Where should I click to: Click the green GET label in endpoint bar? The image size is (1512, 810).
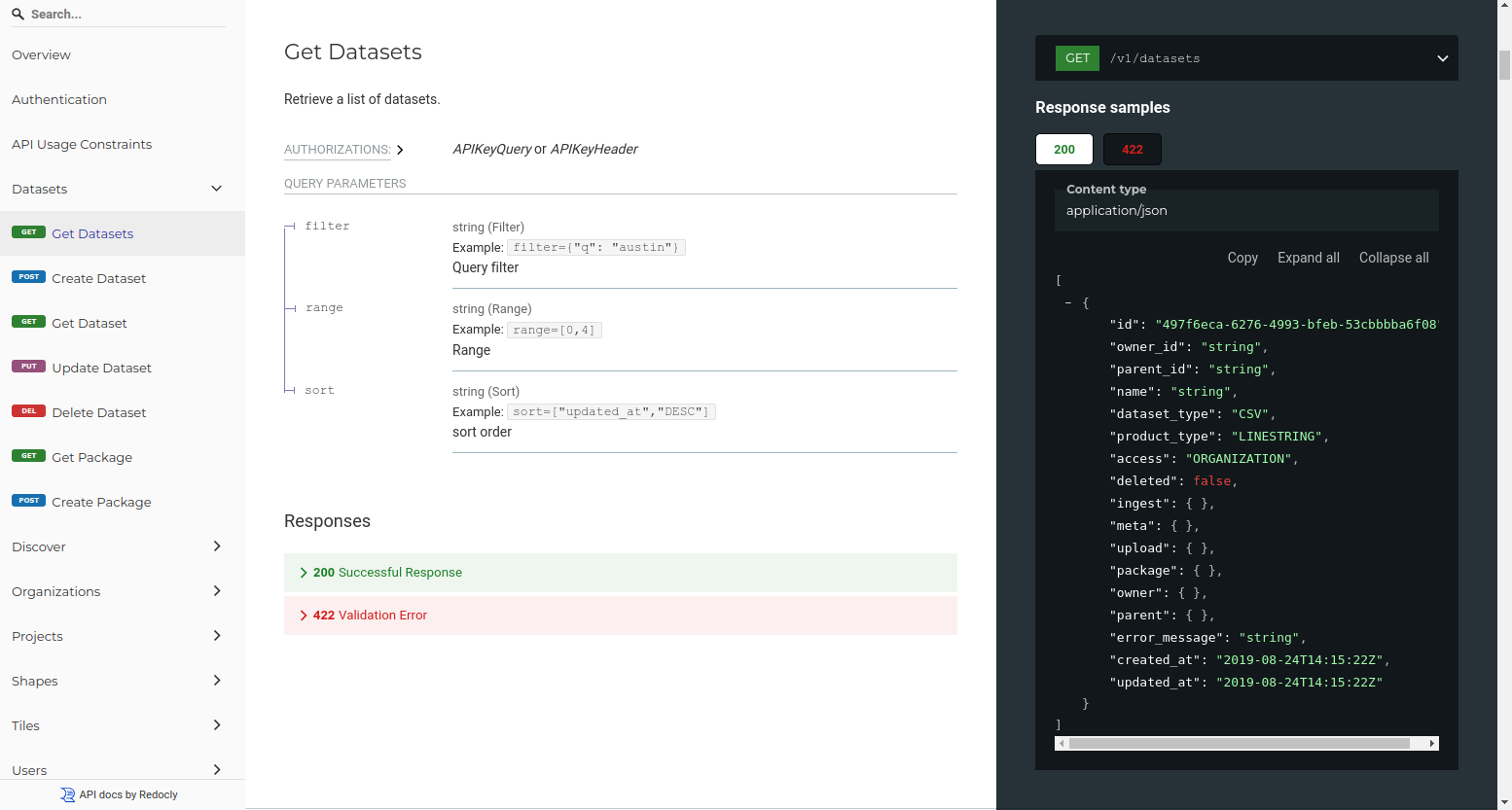(1077, 58)
